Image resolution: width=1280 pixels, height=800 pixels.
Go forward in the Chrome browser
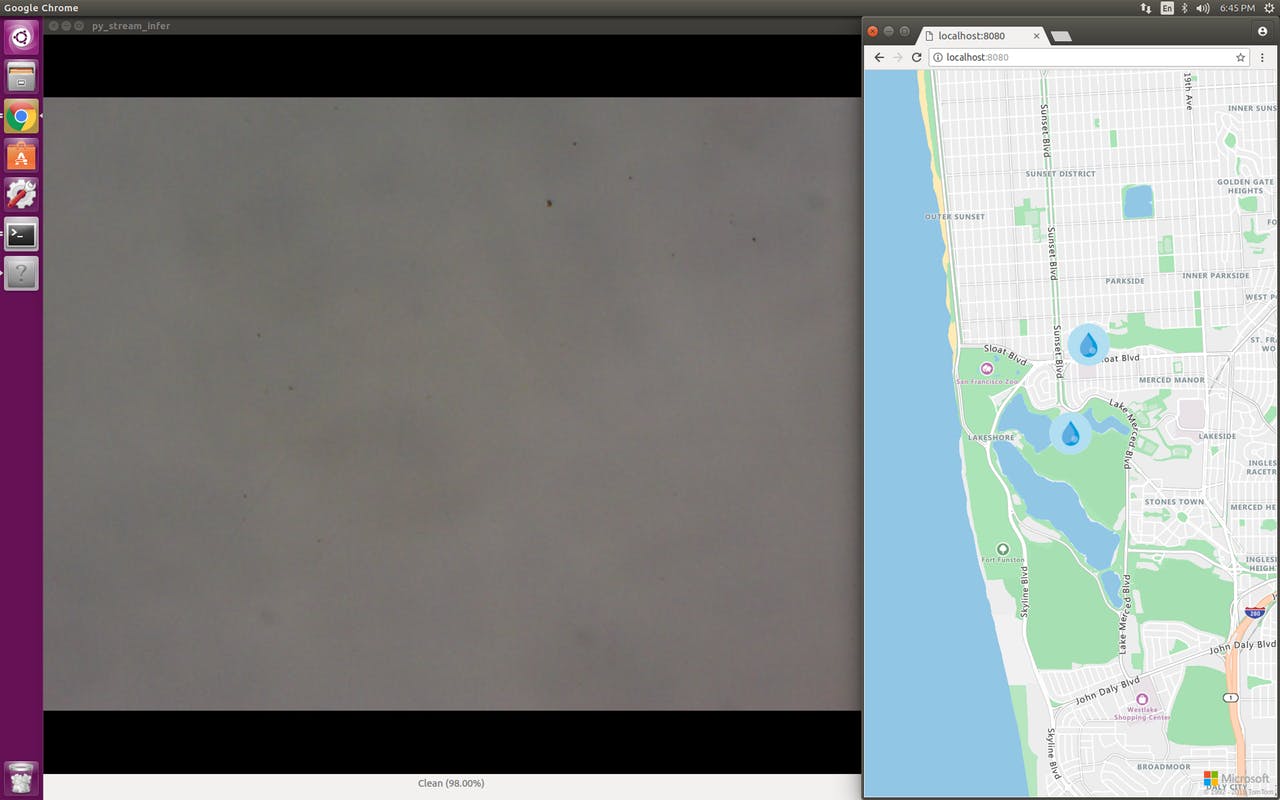tap(898, 57)
